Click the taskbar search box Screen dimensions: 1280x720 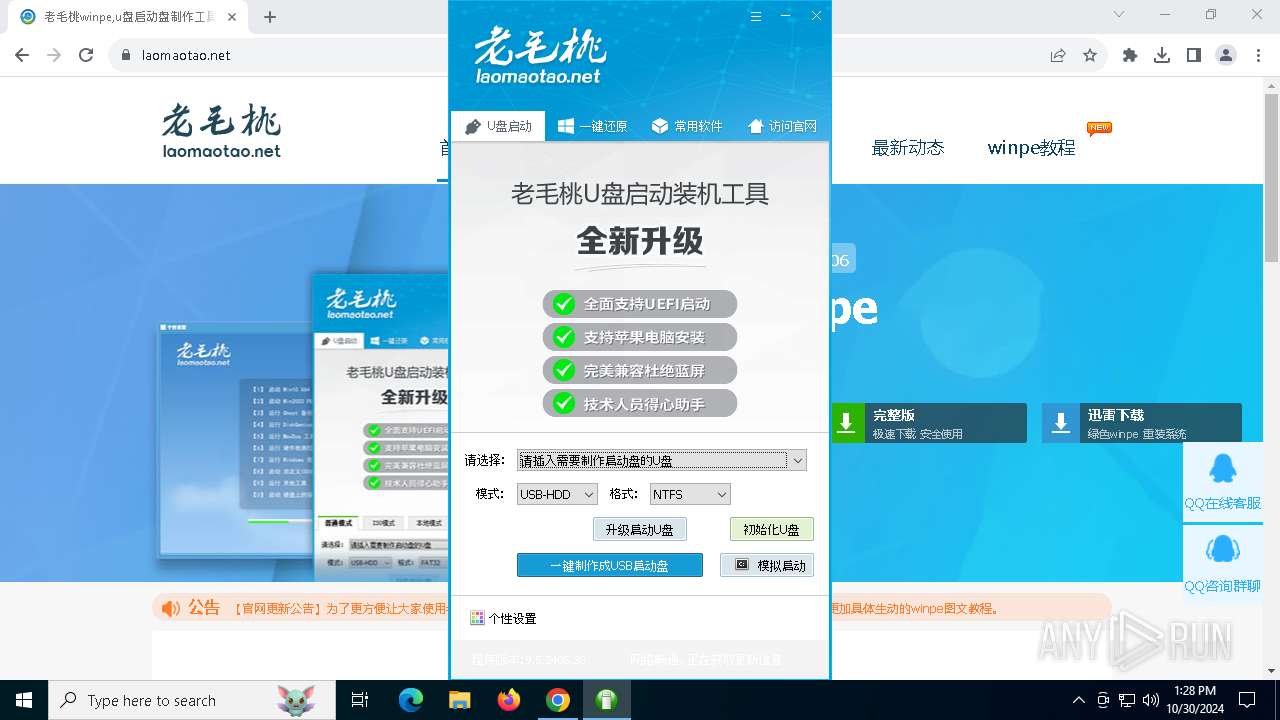click(x=192, y=700)
